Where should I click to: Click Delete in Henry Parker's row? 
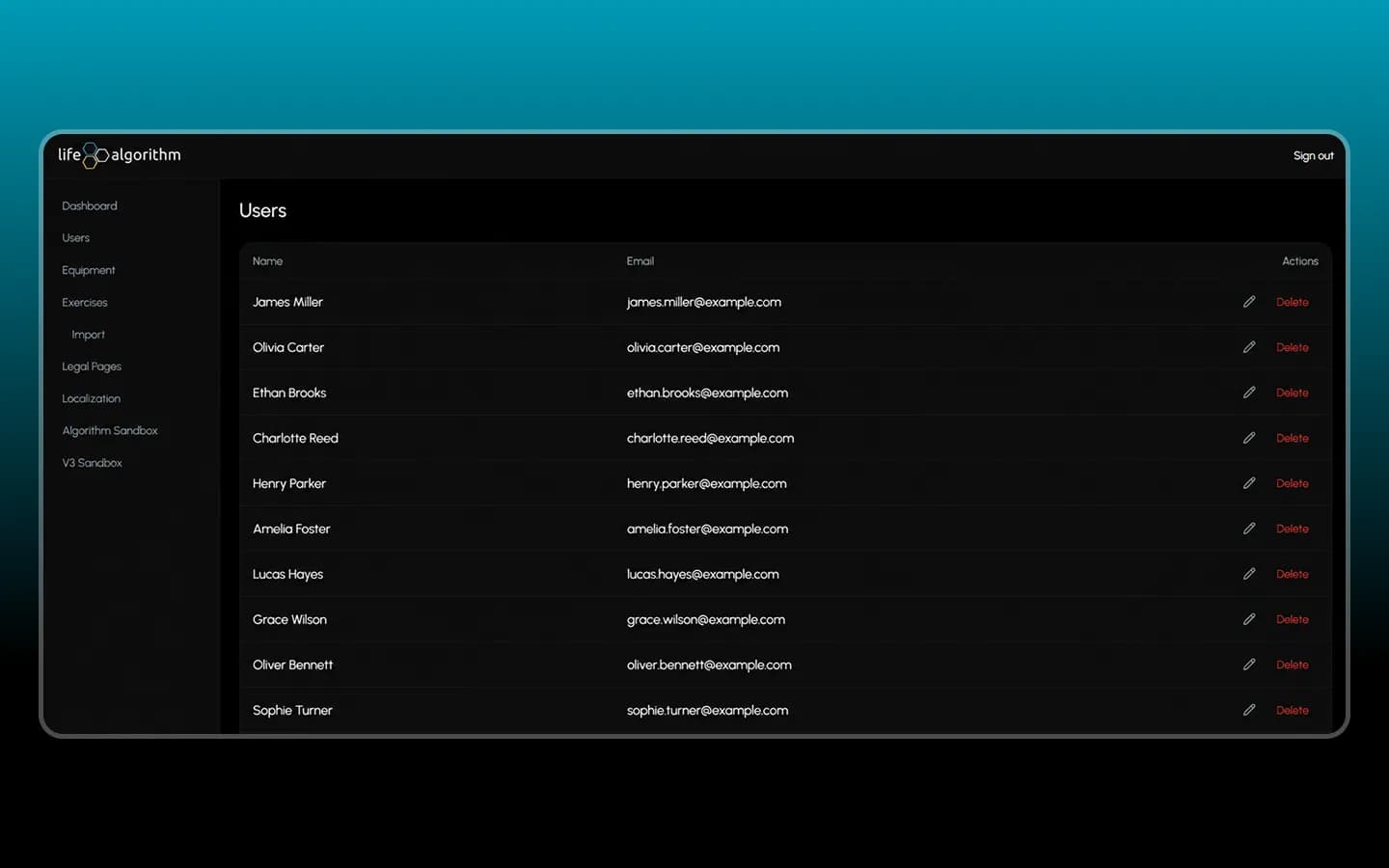tap(1293, 483)
